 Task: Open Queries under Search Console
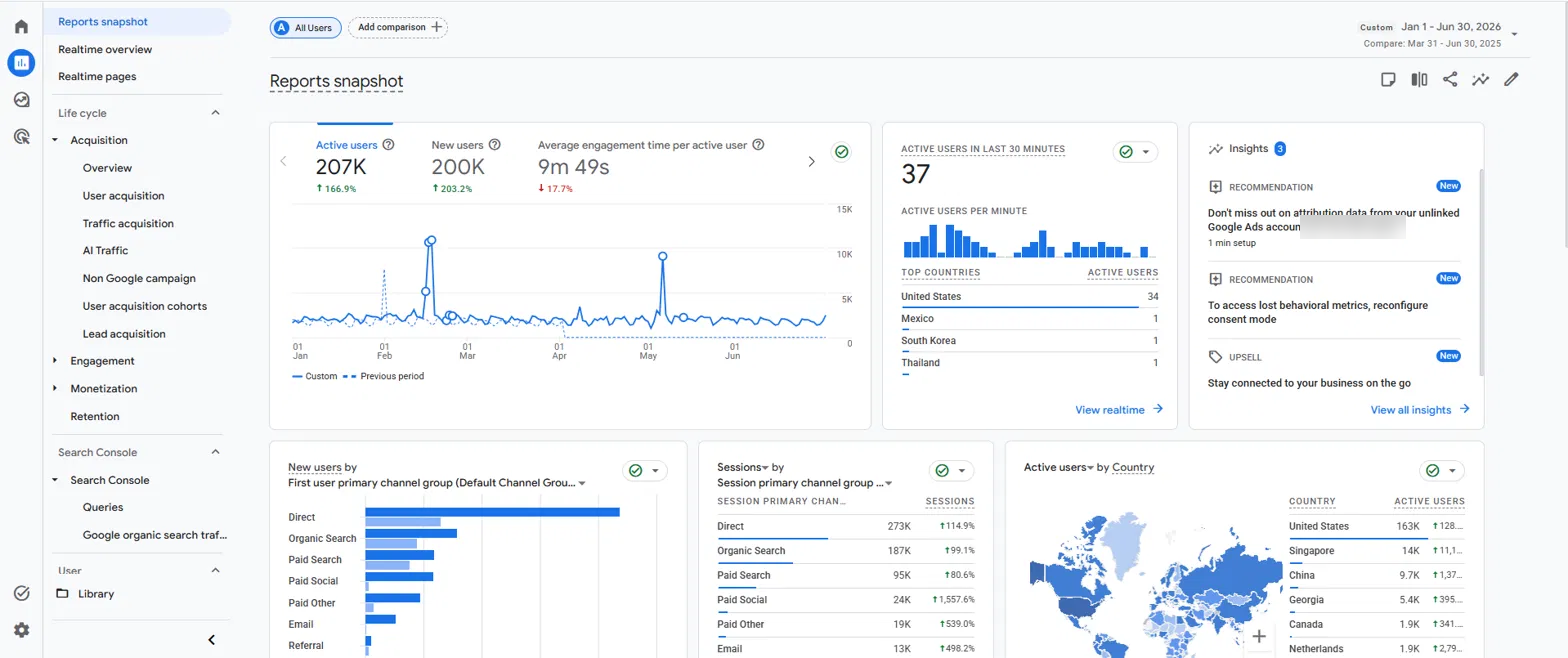click(103, 507)
